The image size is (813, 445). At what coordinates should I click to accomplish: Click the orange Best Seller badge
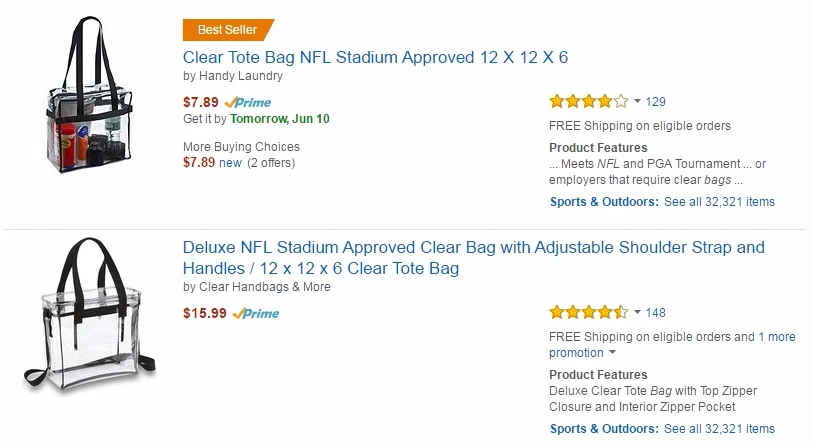(227, 29)
